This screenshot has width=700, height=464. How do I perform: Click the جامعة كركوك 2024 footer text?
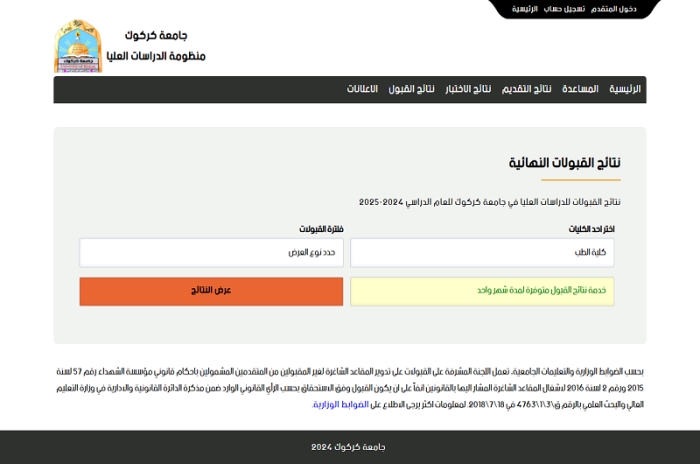[x=349, y=447]
